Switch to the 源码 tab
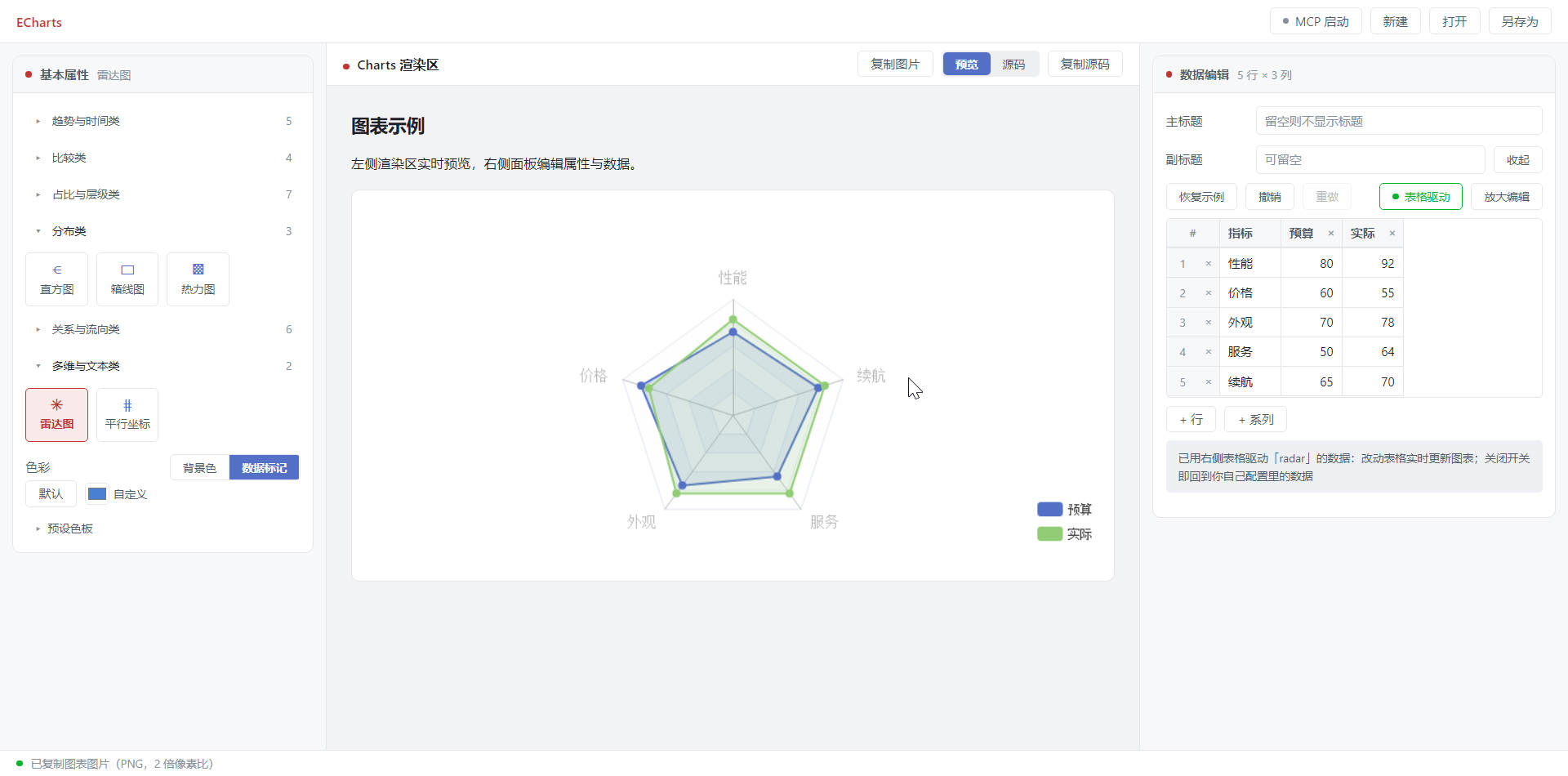The width and height of the screenshot is (1568, 776). [1013, 64]
